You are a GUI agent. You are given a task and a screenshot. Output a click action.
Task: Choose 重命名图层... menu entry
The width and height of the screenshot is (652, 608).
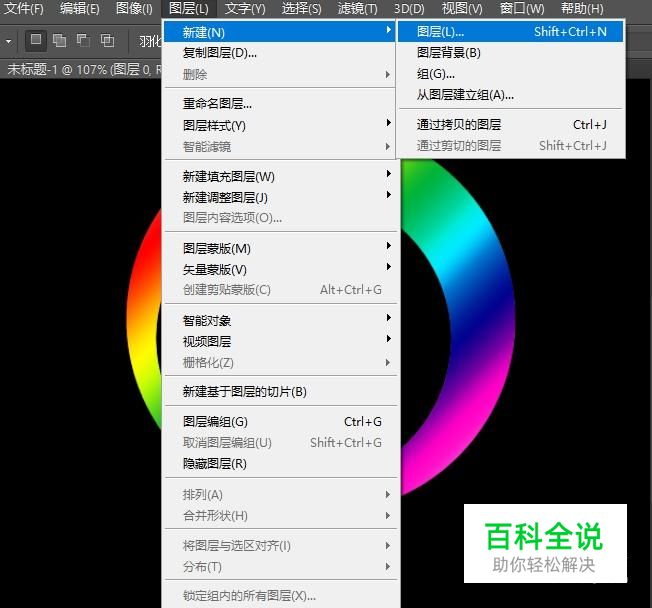[x=279, y=104]
